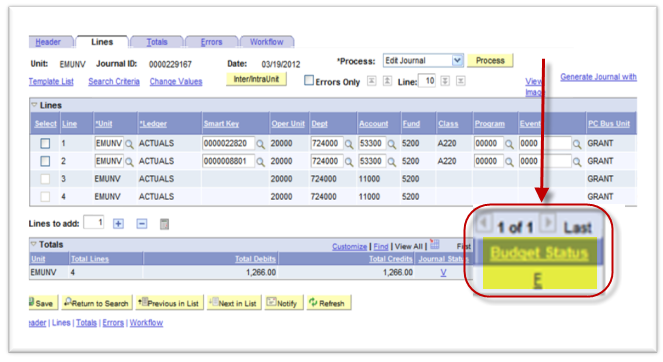The width and height of the screenshot is (663, 362).
Task: Select the checkbox for line 3
Action: click(x=45, y=179)
